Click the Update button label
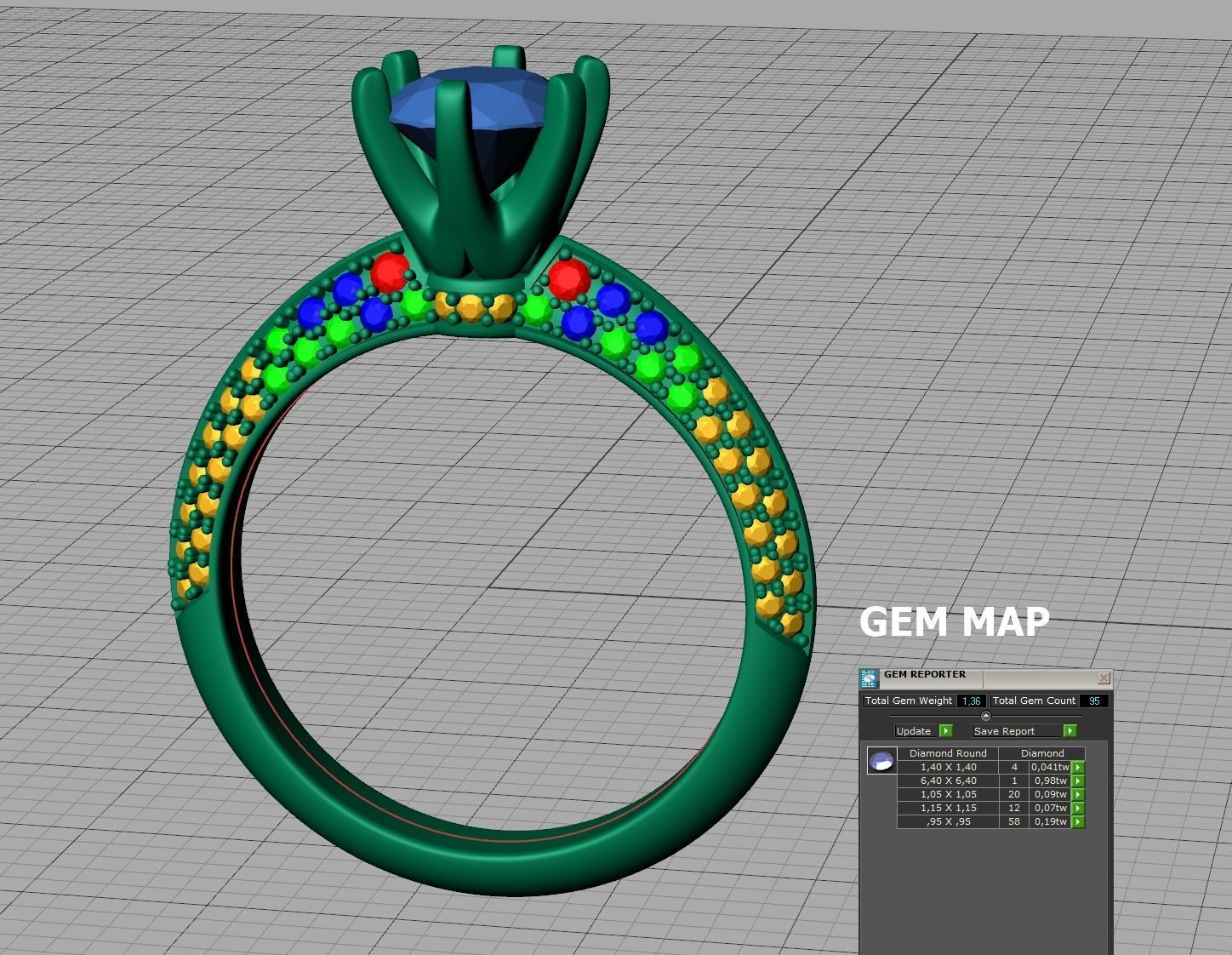The width and height of the screenshot is (1232, 955). tap(916, 731)
